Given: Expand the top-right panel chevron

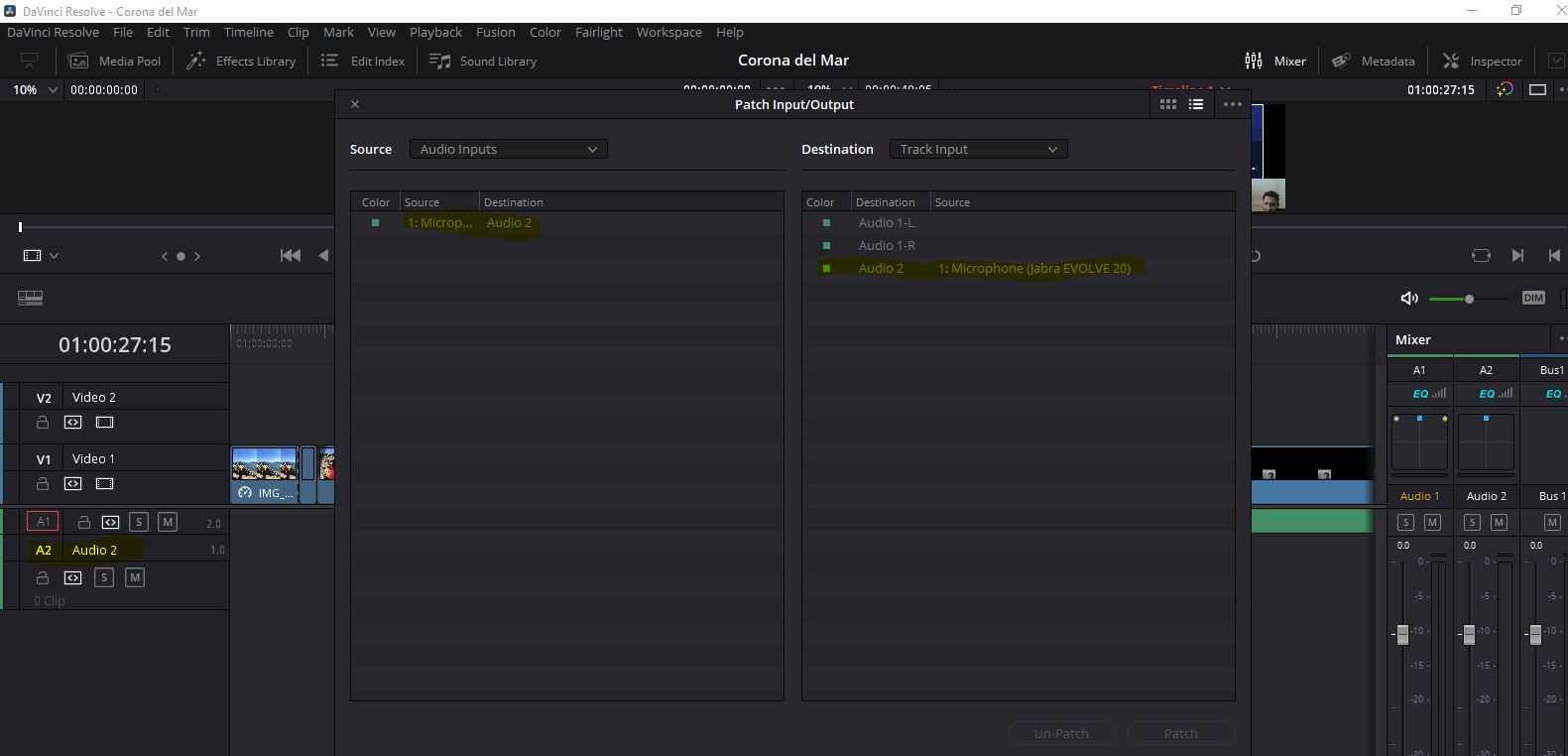Looking at the screenshot, I should [1555, 61].
